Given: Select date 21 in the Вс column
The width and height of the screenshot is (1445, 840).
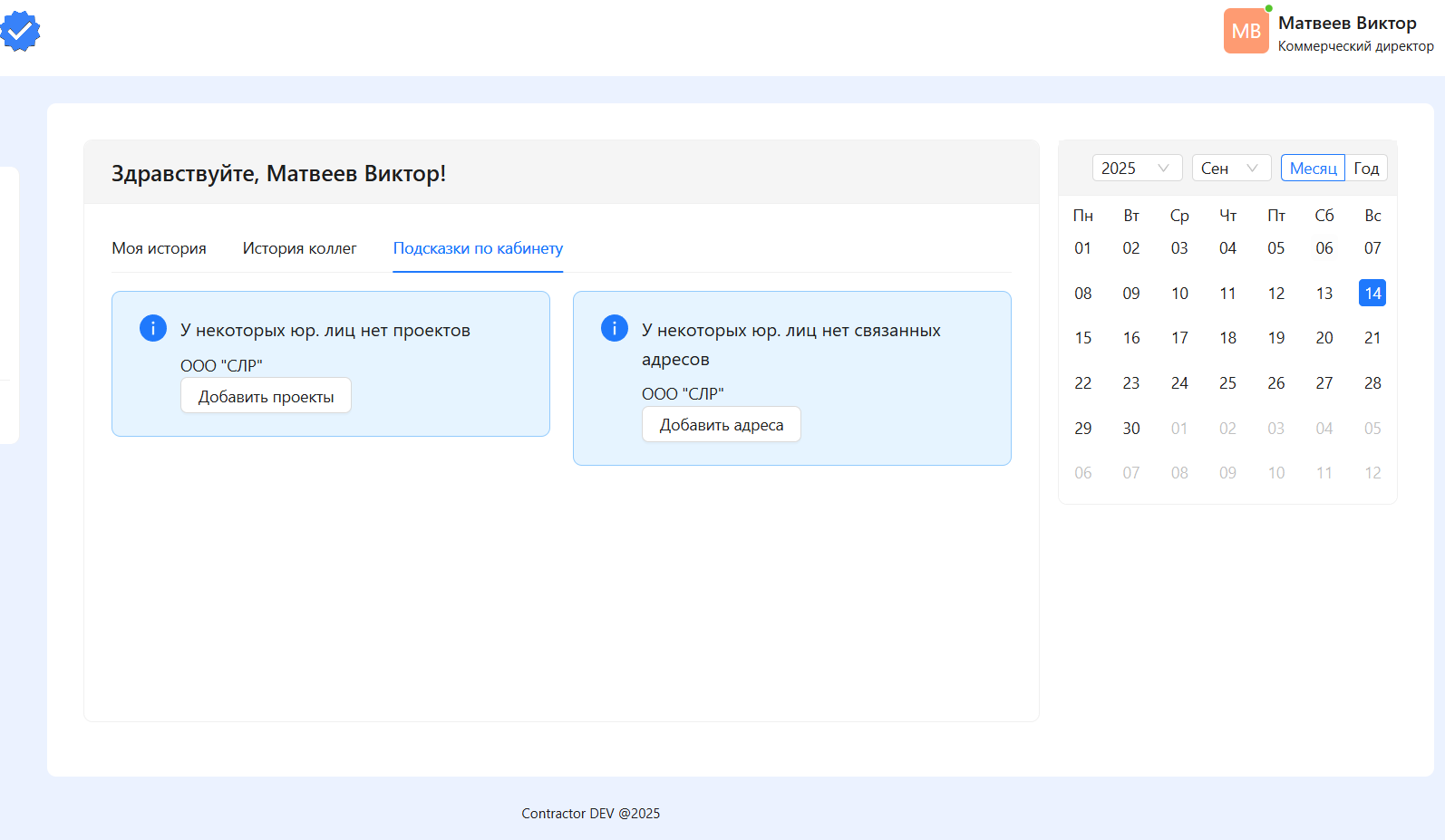Looking at the screenshot, I should point(1372,338).
